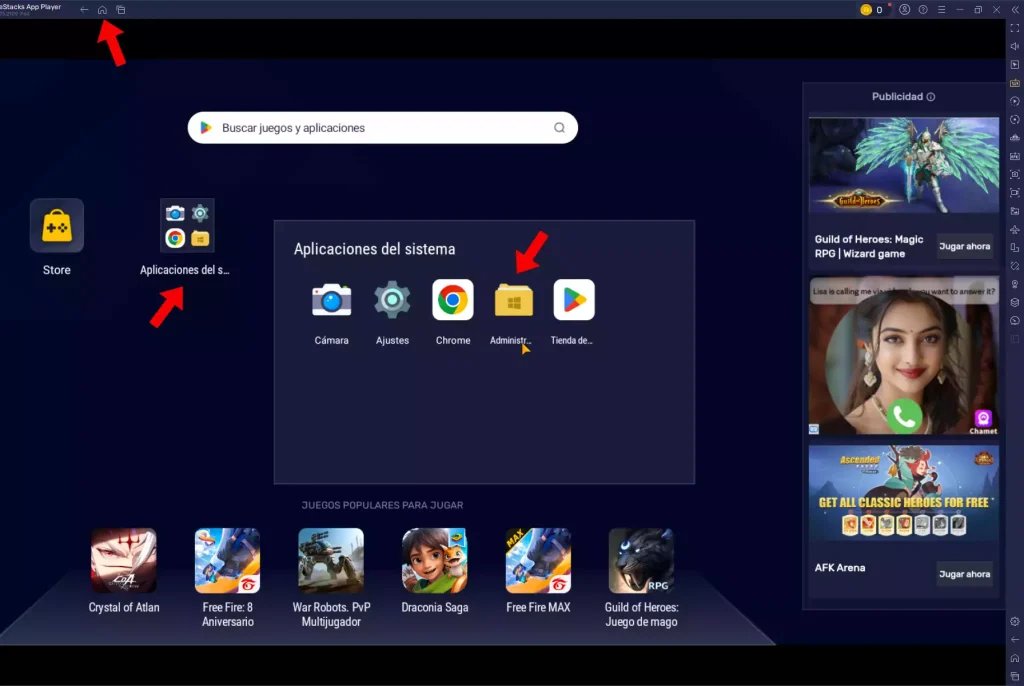The height and width of the screenshot is (686, 1024).
Task: Click the AFK Arena ad banner image
Action: tap(904, 493)
